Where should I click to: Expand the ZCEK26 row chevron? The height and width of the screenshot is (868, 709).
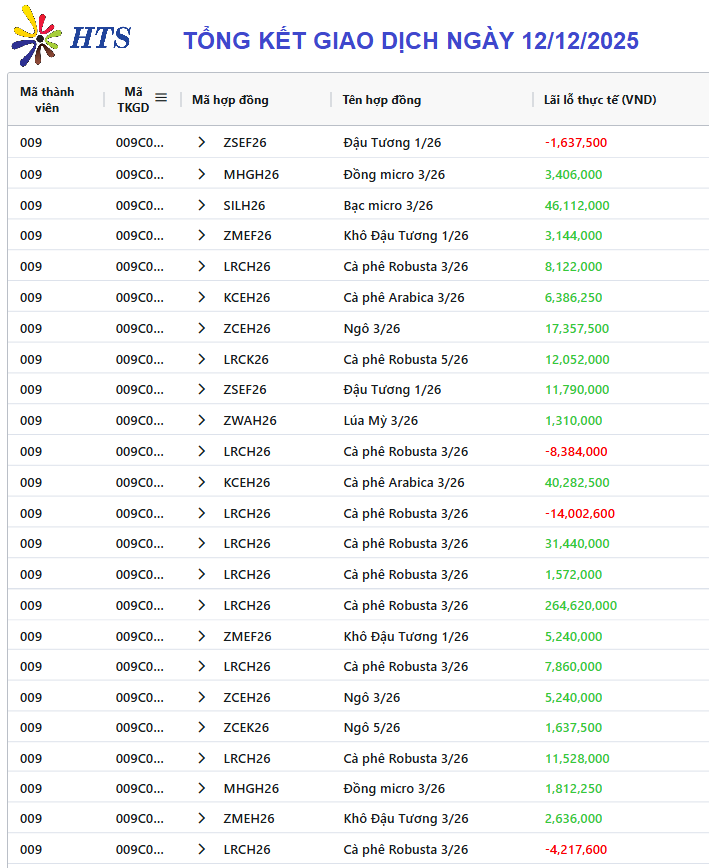tap(202, 728)
